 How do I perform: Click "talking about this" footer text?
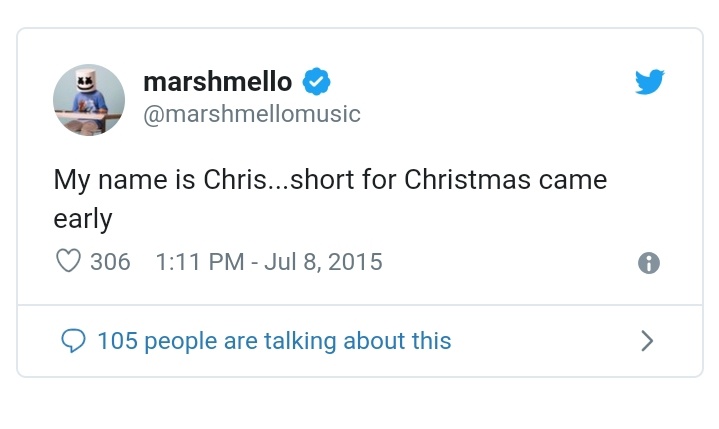(358, 341)
